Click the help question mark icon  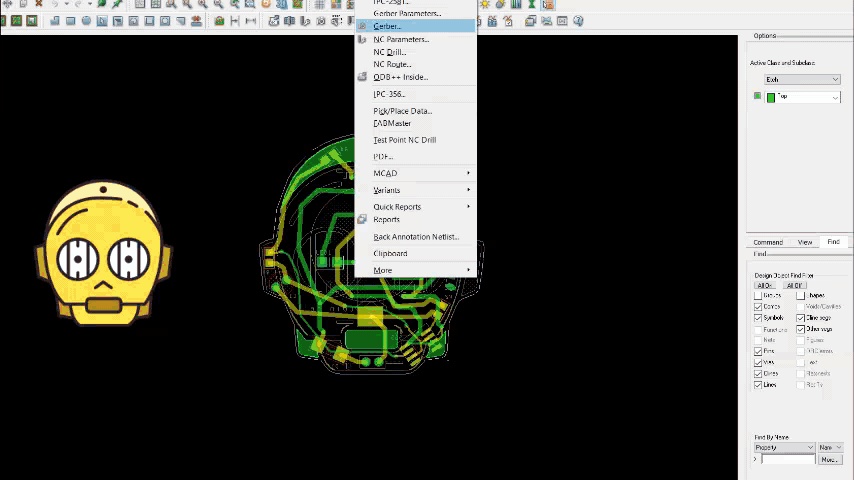pyautogui.click(x=578, y=21)
